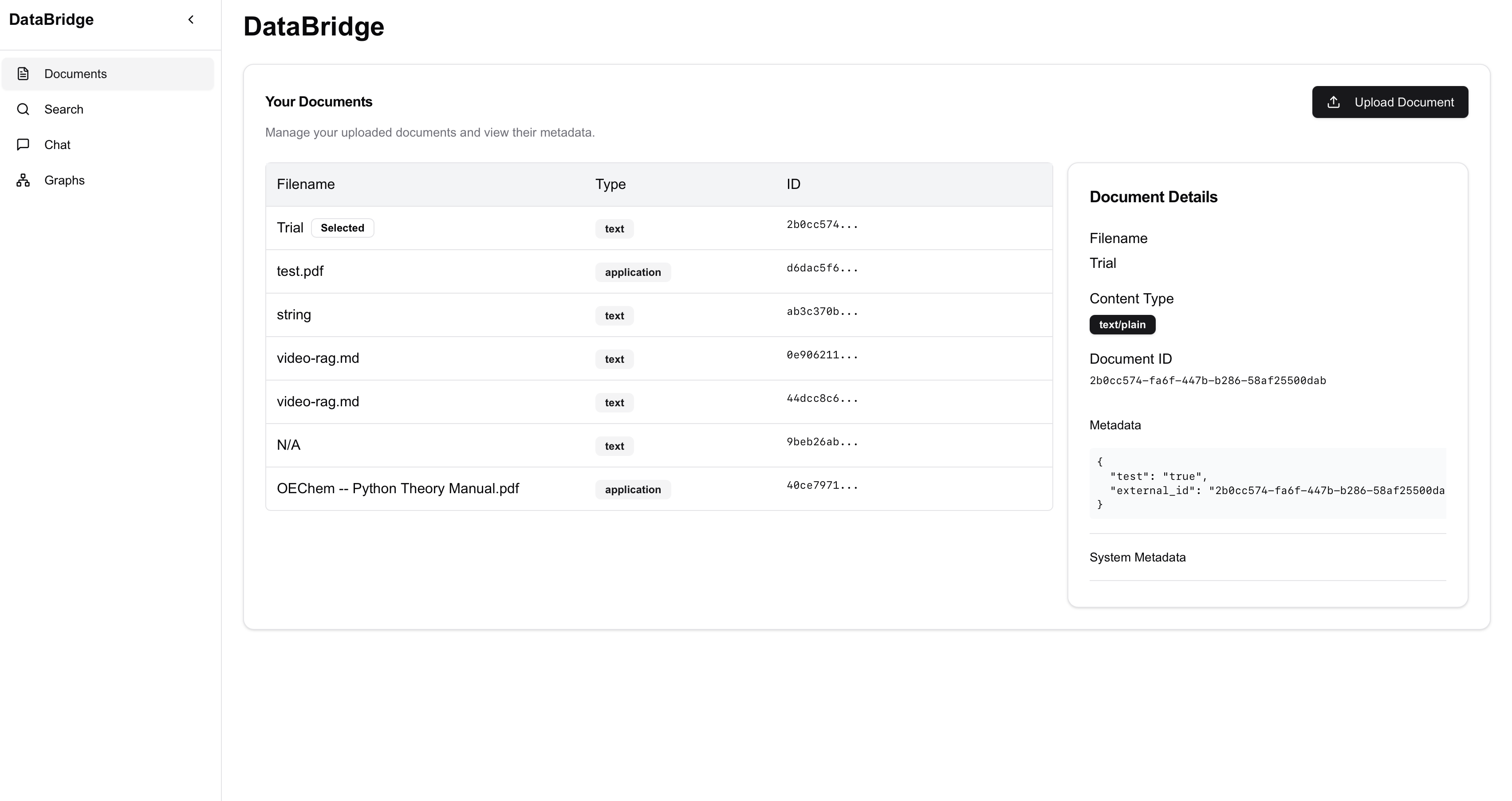Go to the Graphs page
The height and width of the screenshot is (801, 1512).
(65, 180)
